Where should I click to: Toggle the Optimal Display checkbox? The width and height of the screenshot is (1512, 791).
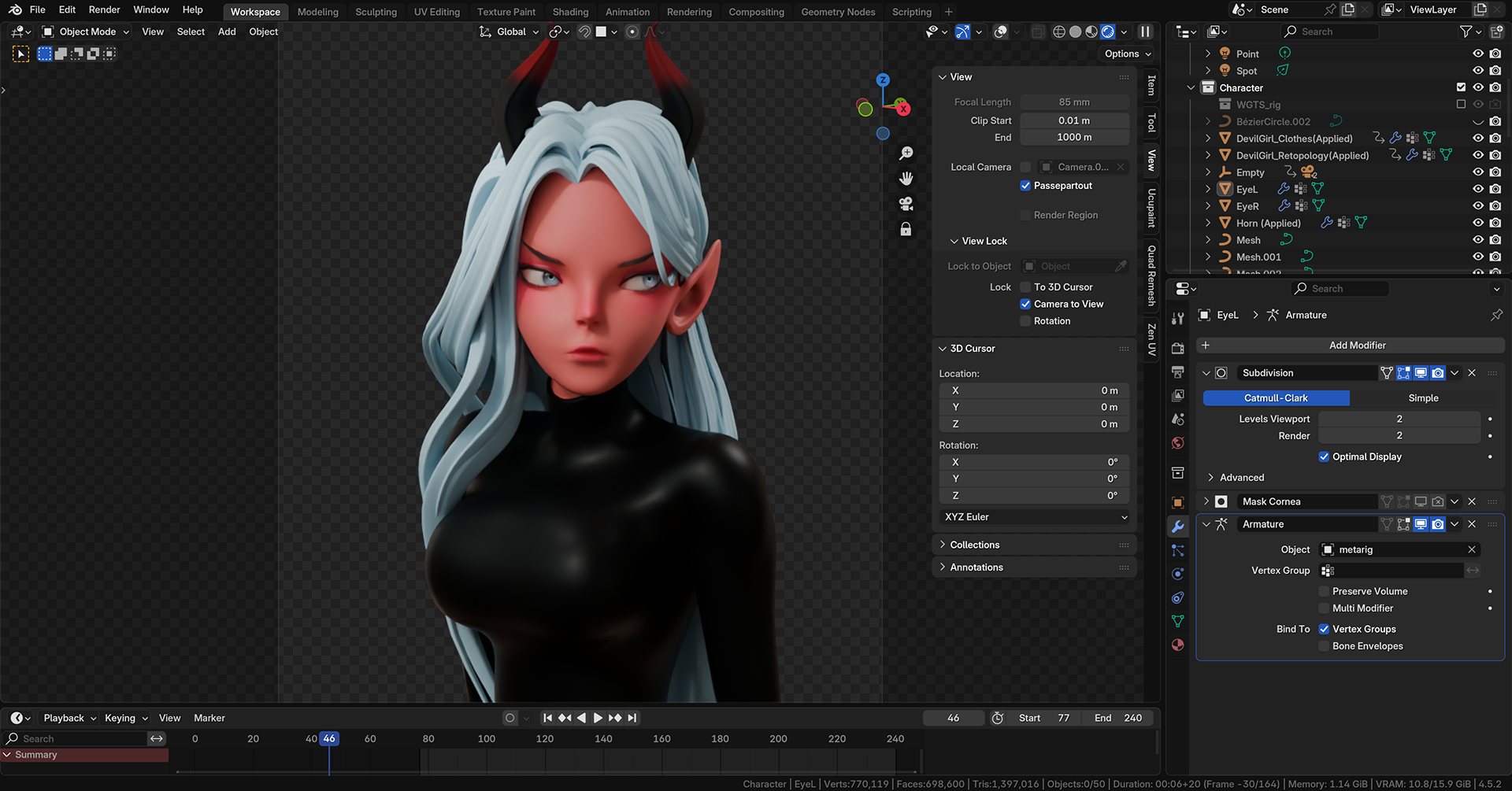coord(1324,456)
